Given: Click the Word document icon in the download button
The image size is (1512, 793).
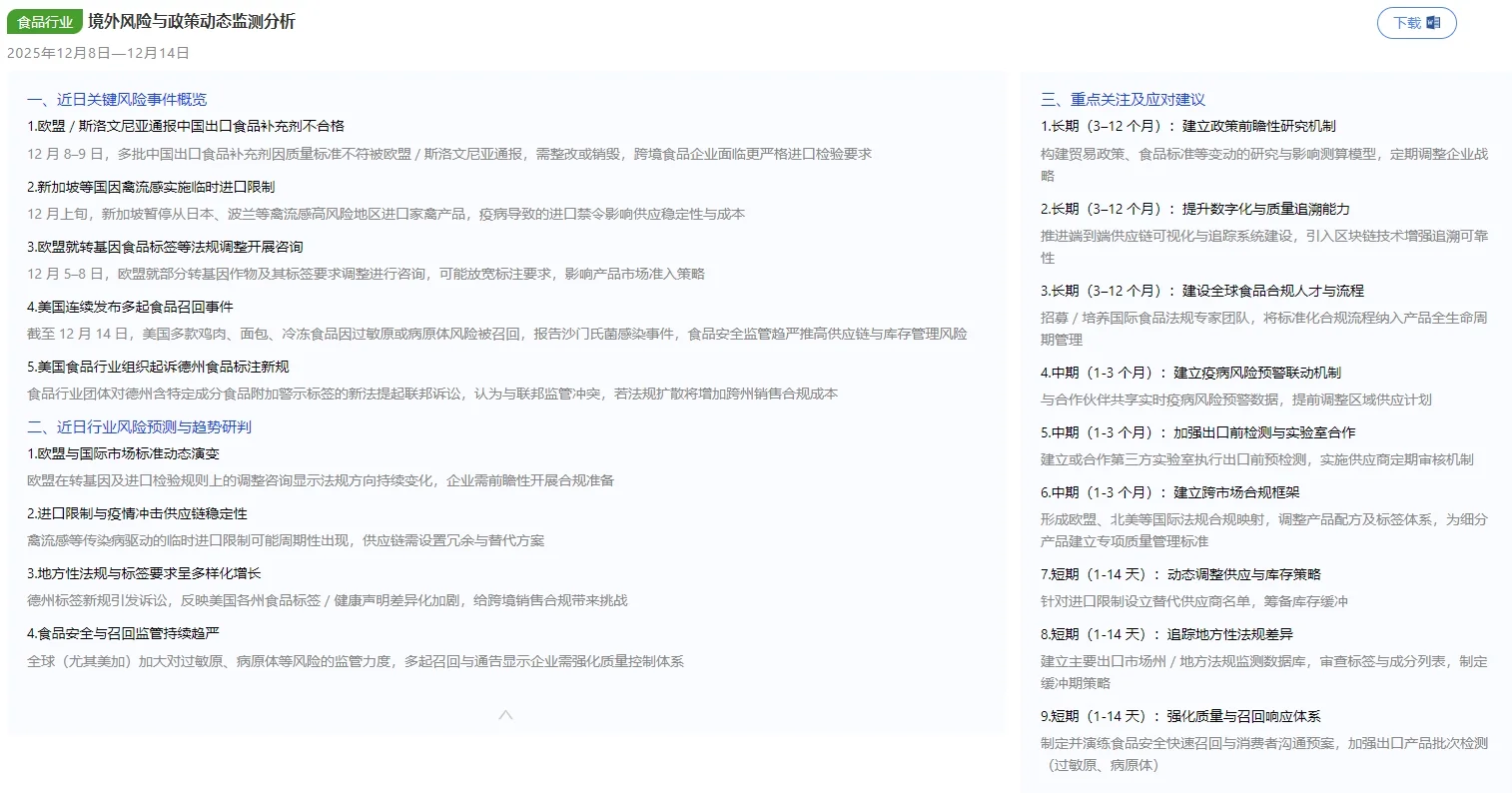Looking at the screenshot, I should pos(1435,22).
